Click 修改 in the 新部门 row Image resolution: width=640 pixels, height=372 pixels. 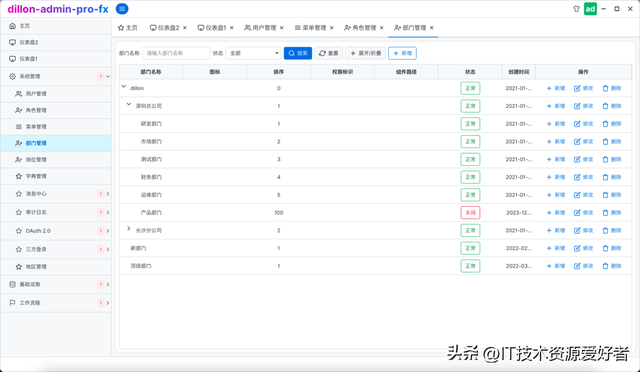click(583, 248)
